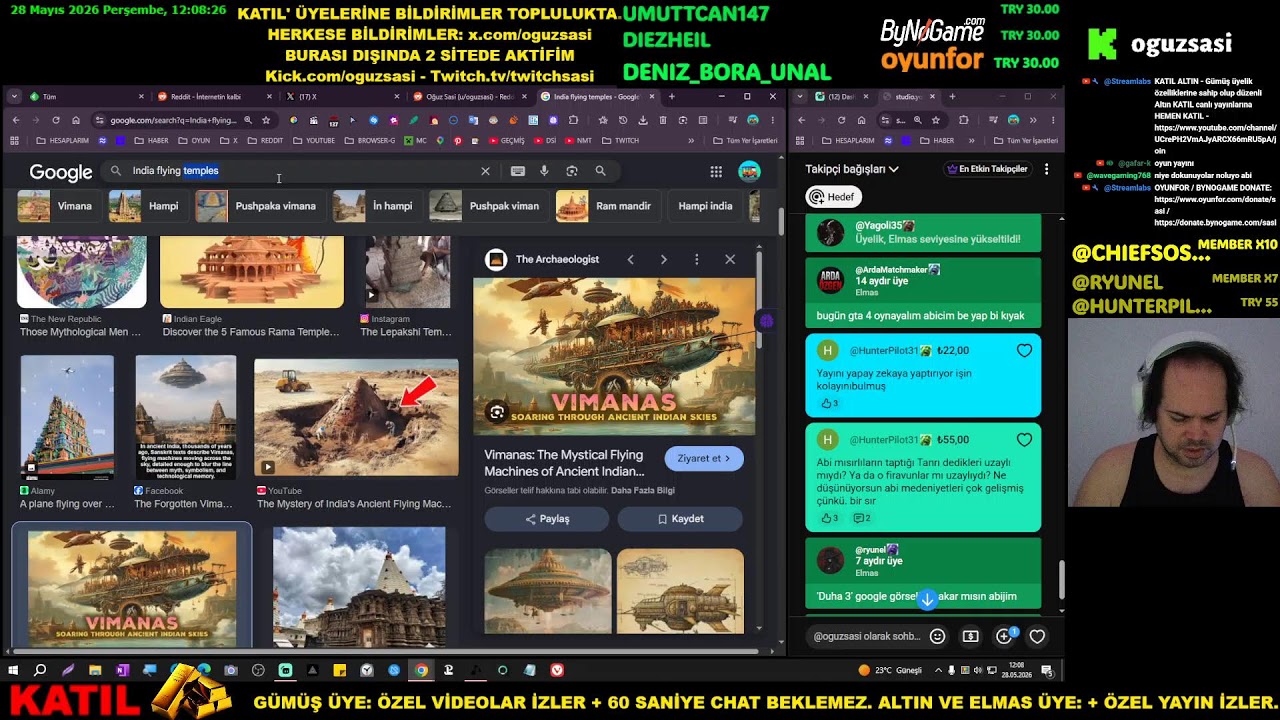Image resolution: width=1280 pixels, height=720 pixels.
Task: Open Windows taskbar search
Action: tap(40, 670)
